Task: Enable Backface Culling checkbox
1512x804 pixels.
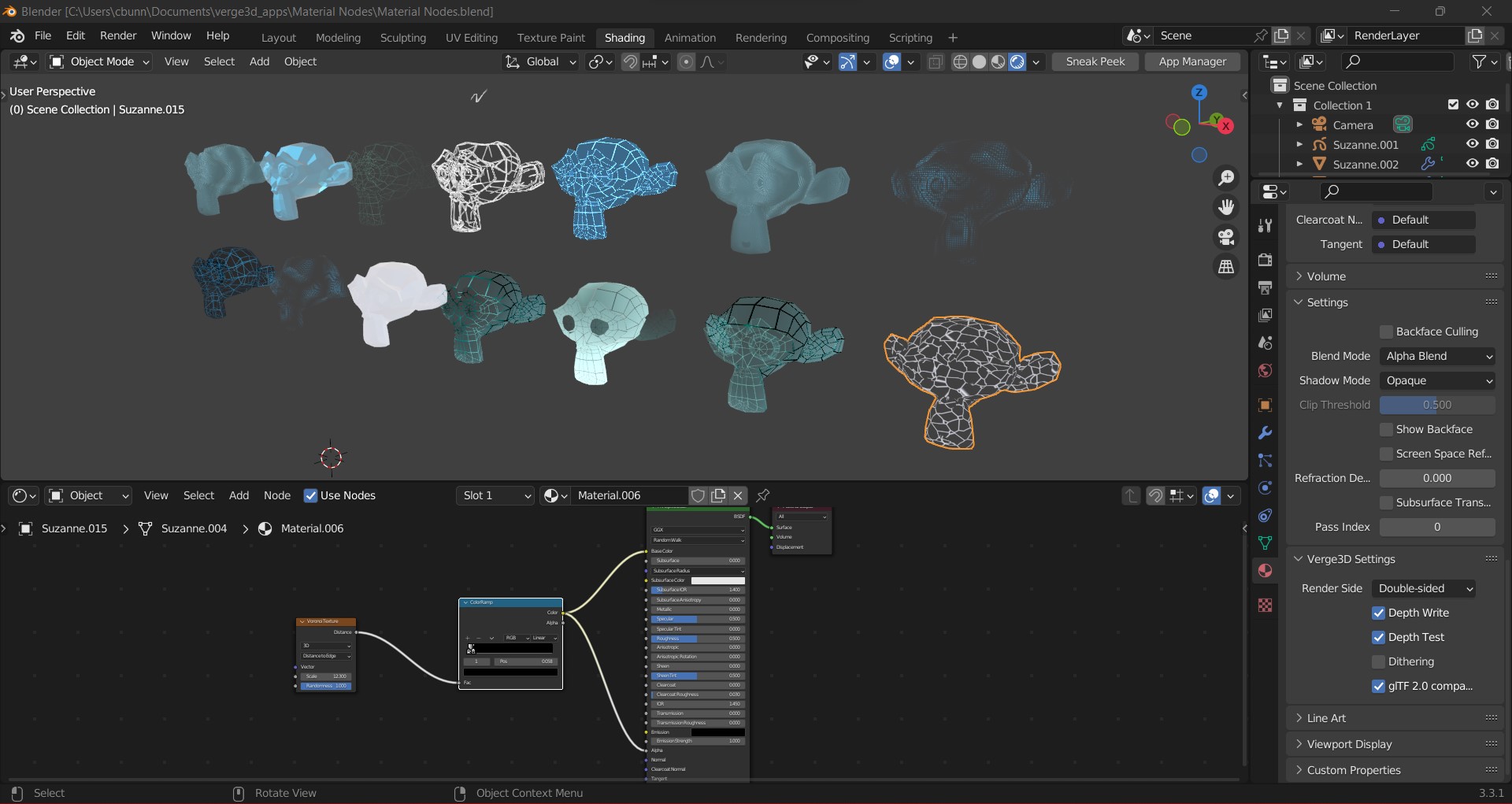Action: (x=1387, y=332)
